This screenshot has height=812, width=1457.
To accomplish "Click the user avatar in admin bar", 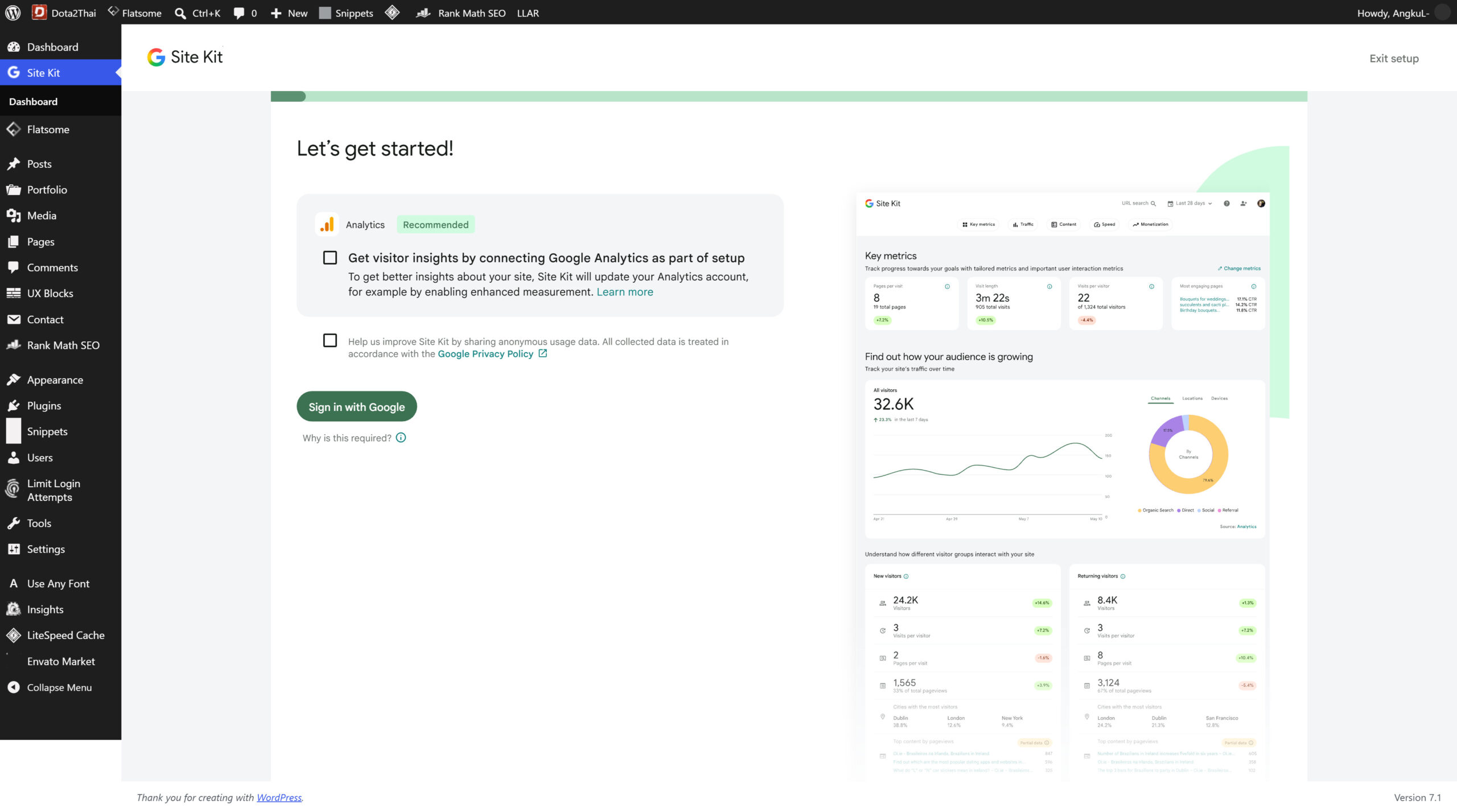I will tap(1442, 13).
